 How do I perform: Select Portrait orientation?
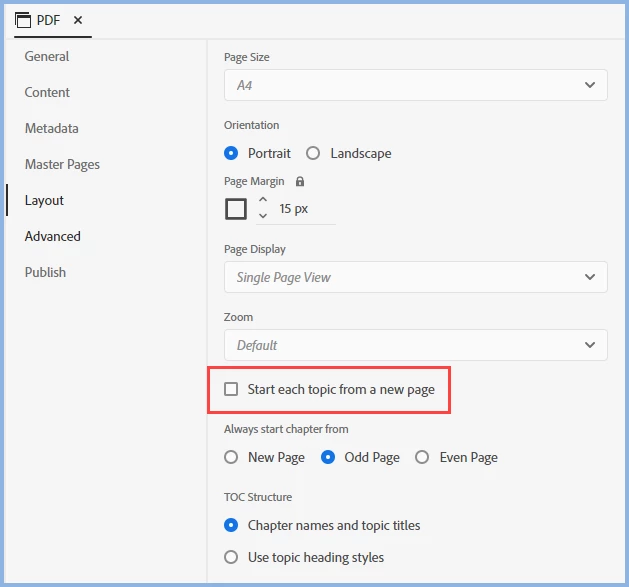[x=231, y=153]
